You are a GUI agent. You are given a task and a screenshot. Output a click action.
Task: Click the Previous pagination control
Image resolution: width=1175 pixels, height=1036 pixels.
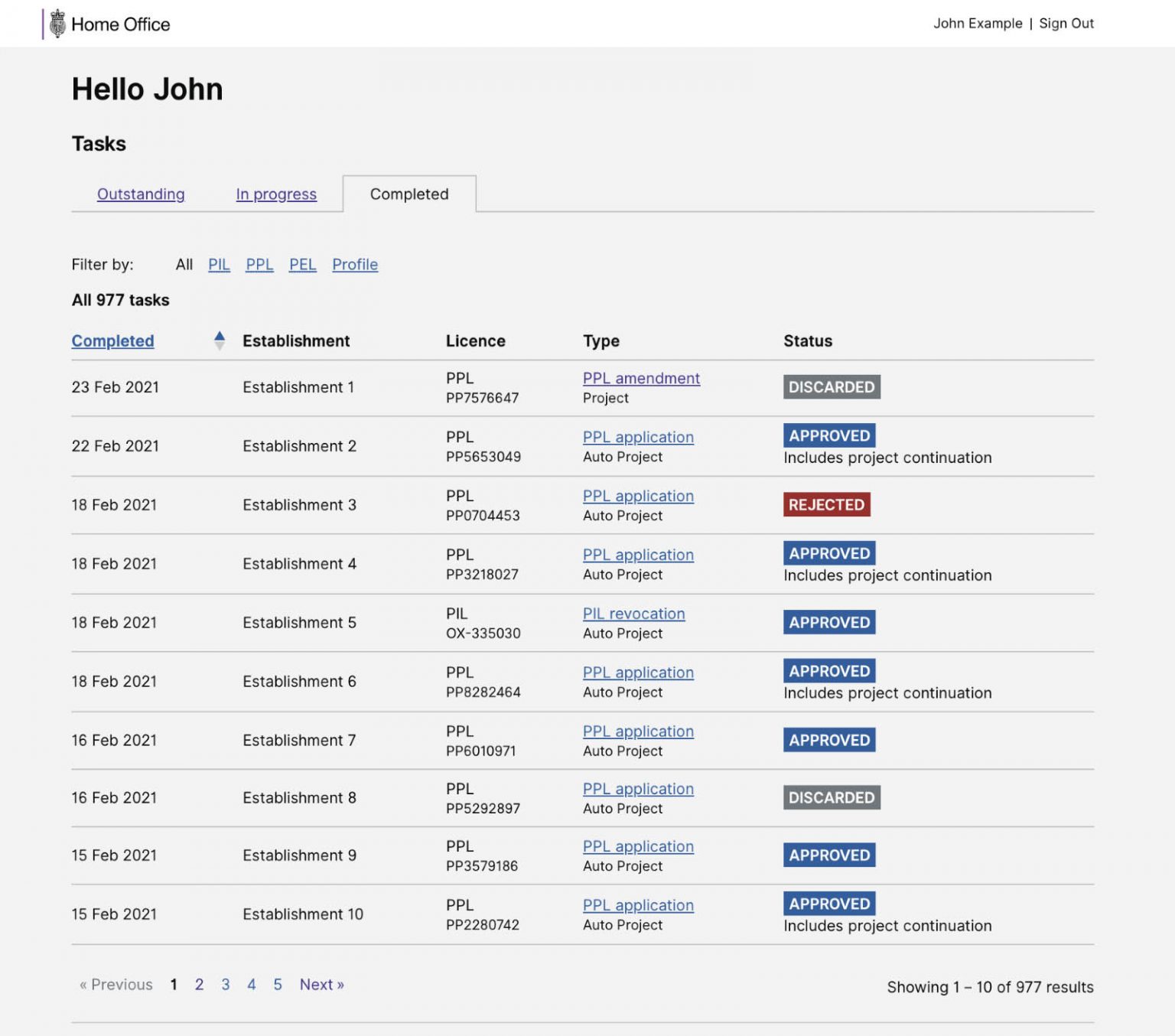[116, 985]
